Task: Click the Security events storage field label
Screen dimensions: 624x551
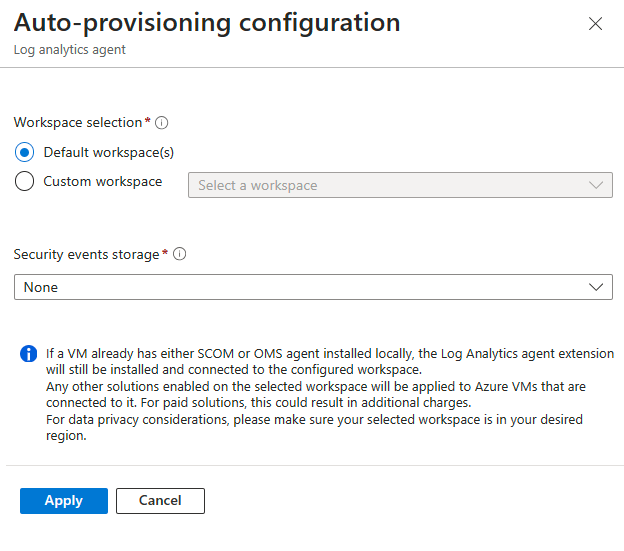Action: (x=86, y=255)
